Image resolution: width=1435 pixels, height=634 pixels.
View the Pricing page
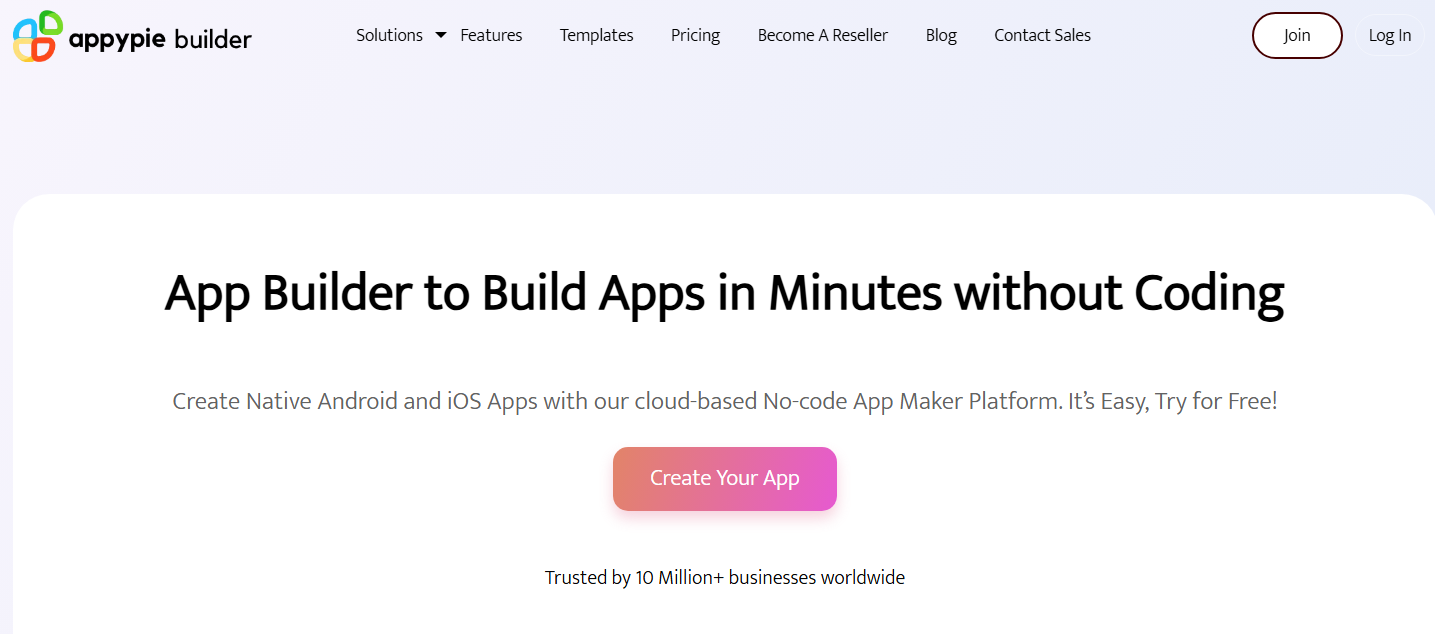point(695,35)
